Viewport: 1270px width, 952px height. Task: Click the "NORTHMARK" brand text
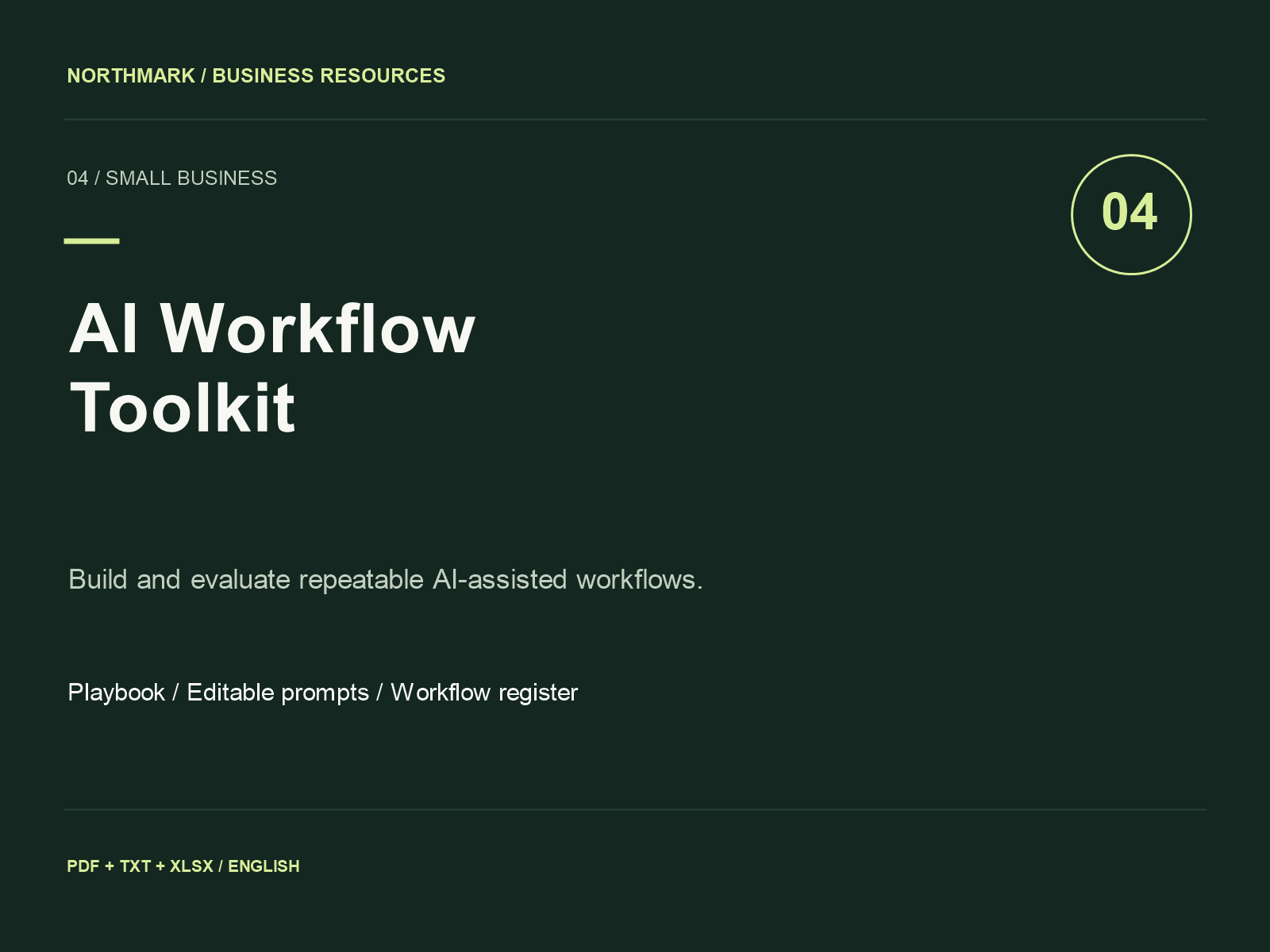tap(131, 76)
